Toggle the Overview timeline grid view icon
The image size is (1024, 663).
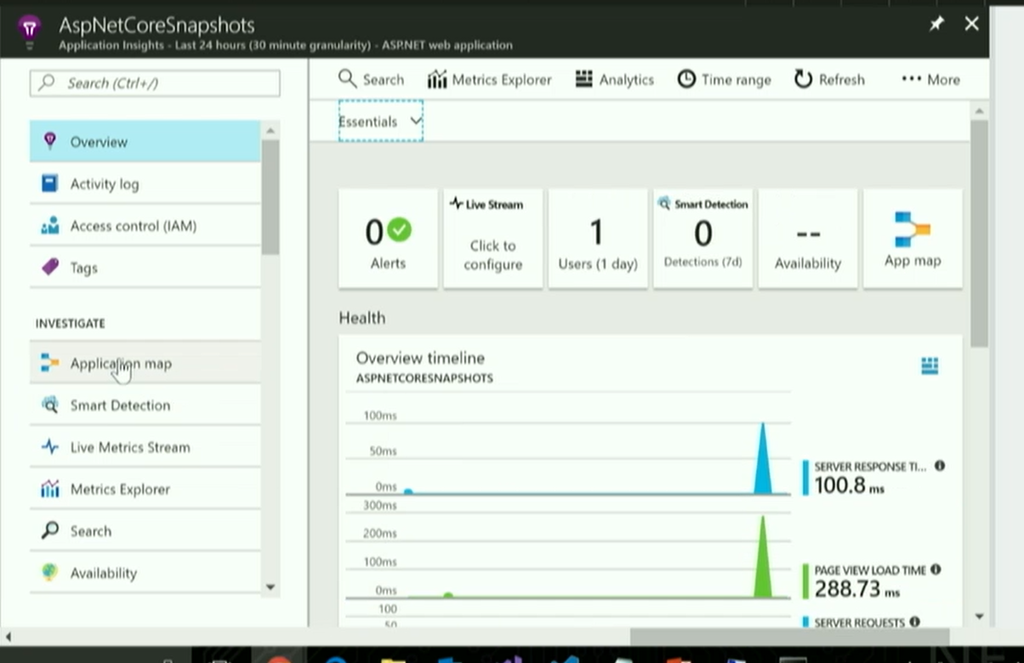click(929, 366)
